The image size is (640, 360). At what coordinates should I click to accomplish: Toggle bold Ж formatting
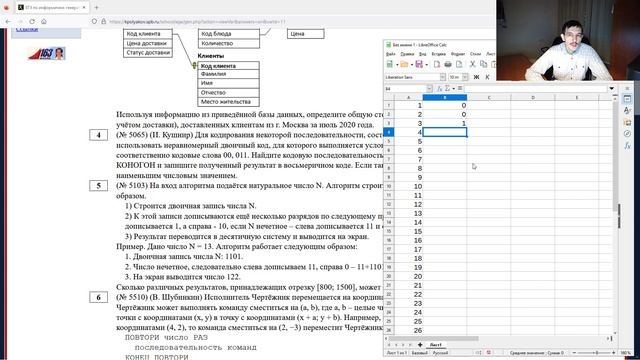(476, 77)
